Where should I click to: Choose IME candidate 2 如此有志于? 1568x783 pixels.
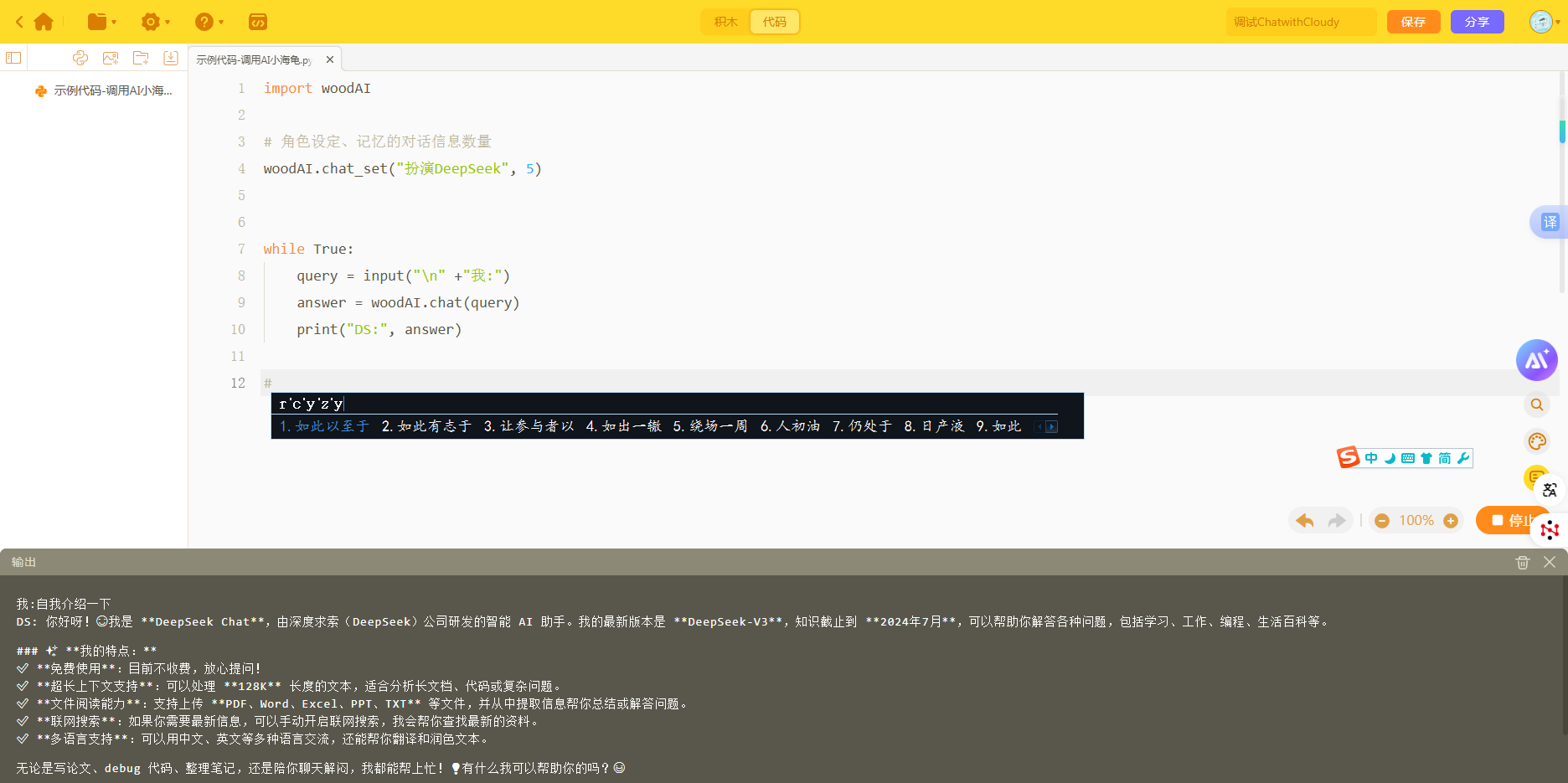pyautogui.click(x=426, y=426)
